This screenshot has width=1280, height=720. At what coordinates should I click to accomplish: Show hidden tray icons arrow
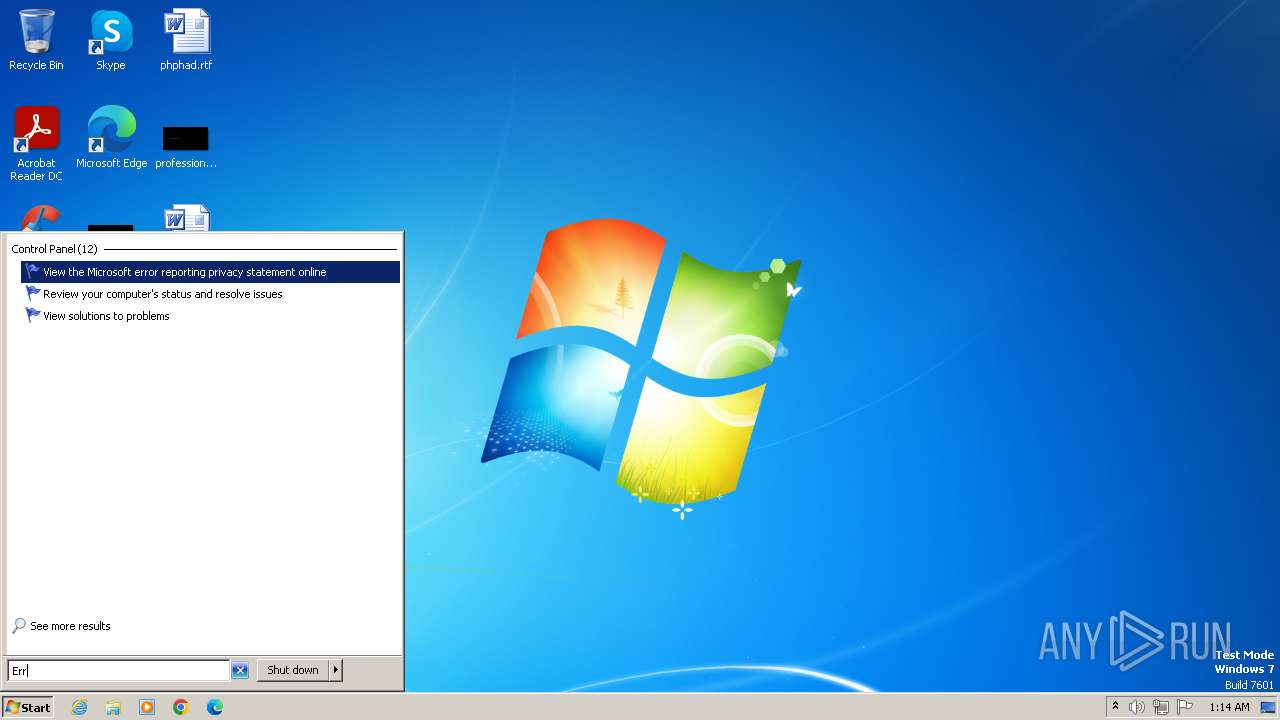click(1115, 706)
